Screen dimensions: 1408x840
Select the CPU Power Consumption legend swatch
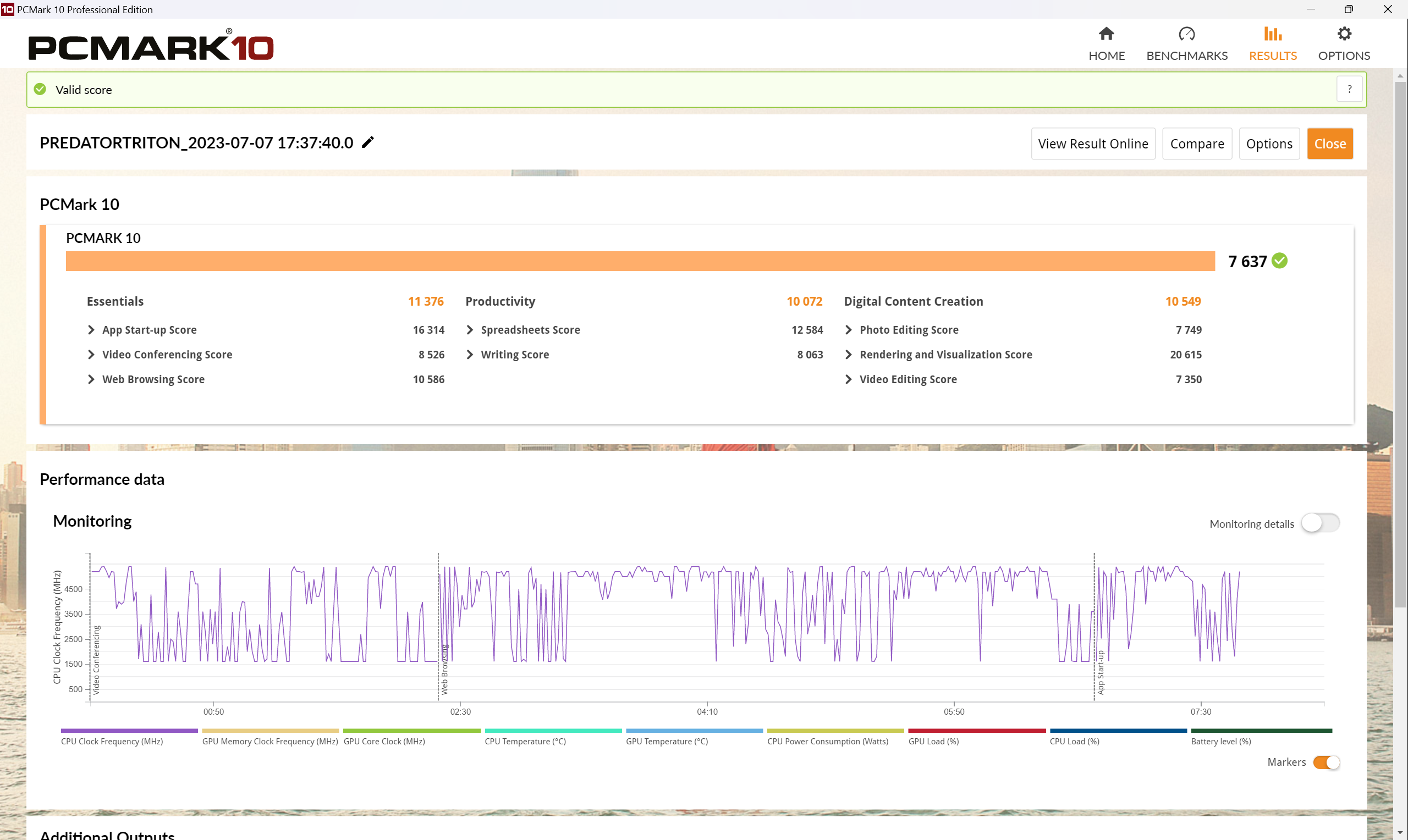pos(835,731)
